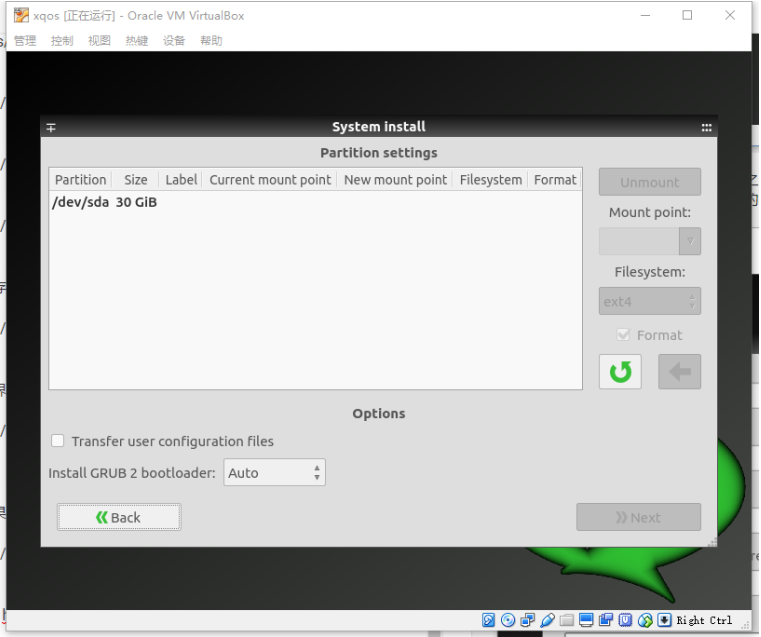
Task: Click the Partition column header
Action: 81,180
